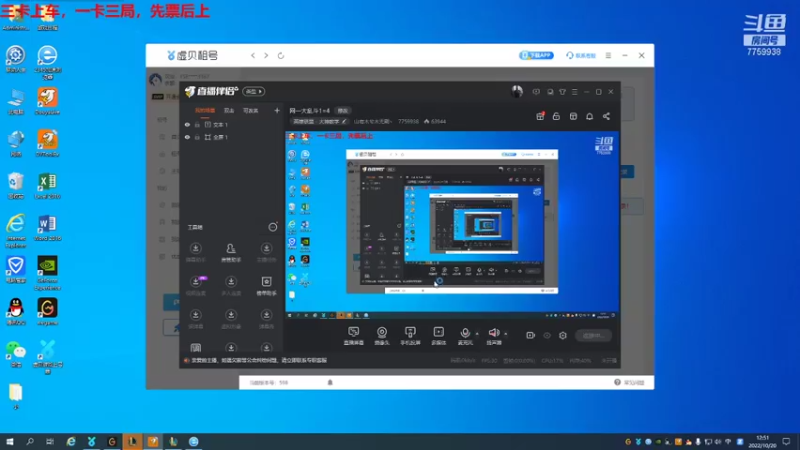Hide the 文本1 layer with its eye icon
Image resolution: width=800 pixels, height=450 pixels.
point(187,124)
